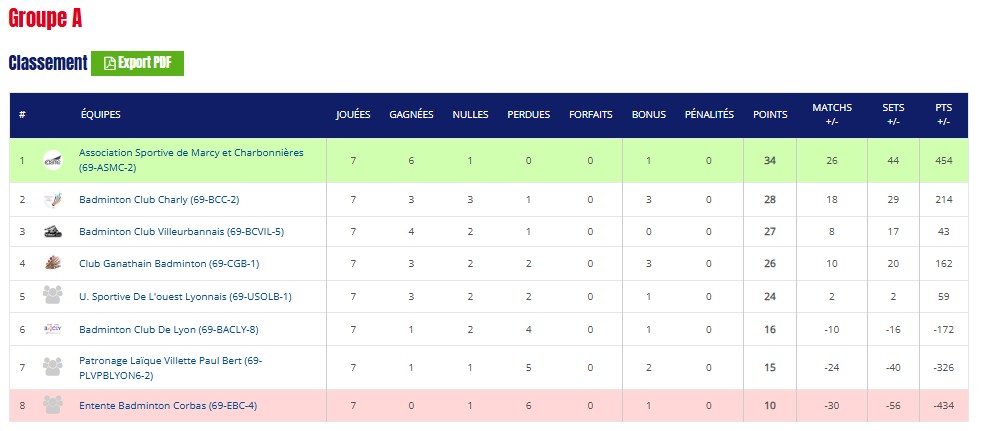The height and width of the screenshot is (431, 983).
Task: Open the Badminton Club Charly team link
Action: [x=159, y=200]
